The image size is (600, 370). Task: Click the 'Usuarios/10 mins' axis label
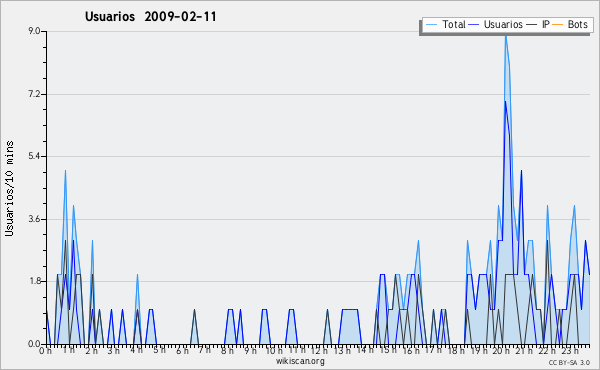9,189
